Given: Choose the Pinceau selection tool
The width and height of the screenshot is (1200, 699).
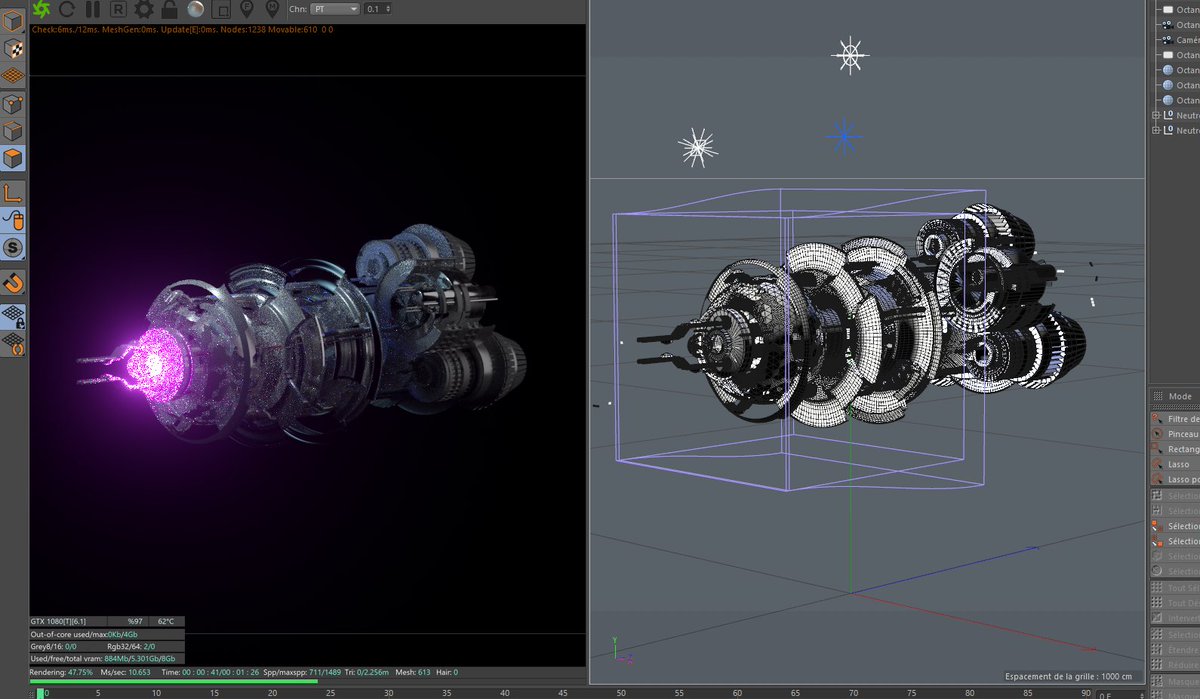Looking at the screenshot, I should click(1176, 434).
